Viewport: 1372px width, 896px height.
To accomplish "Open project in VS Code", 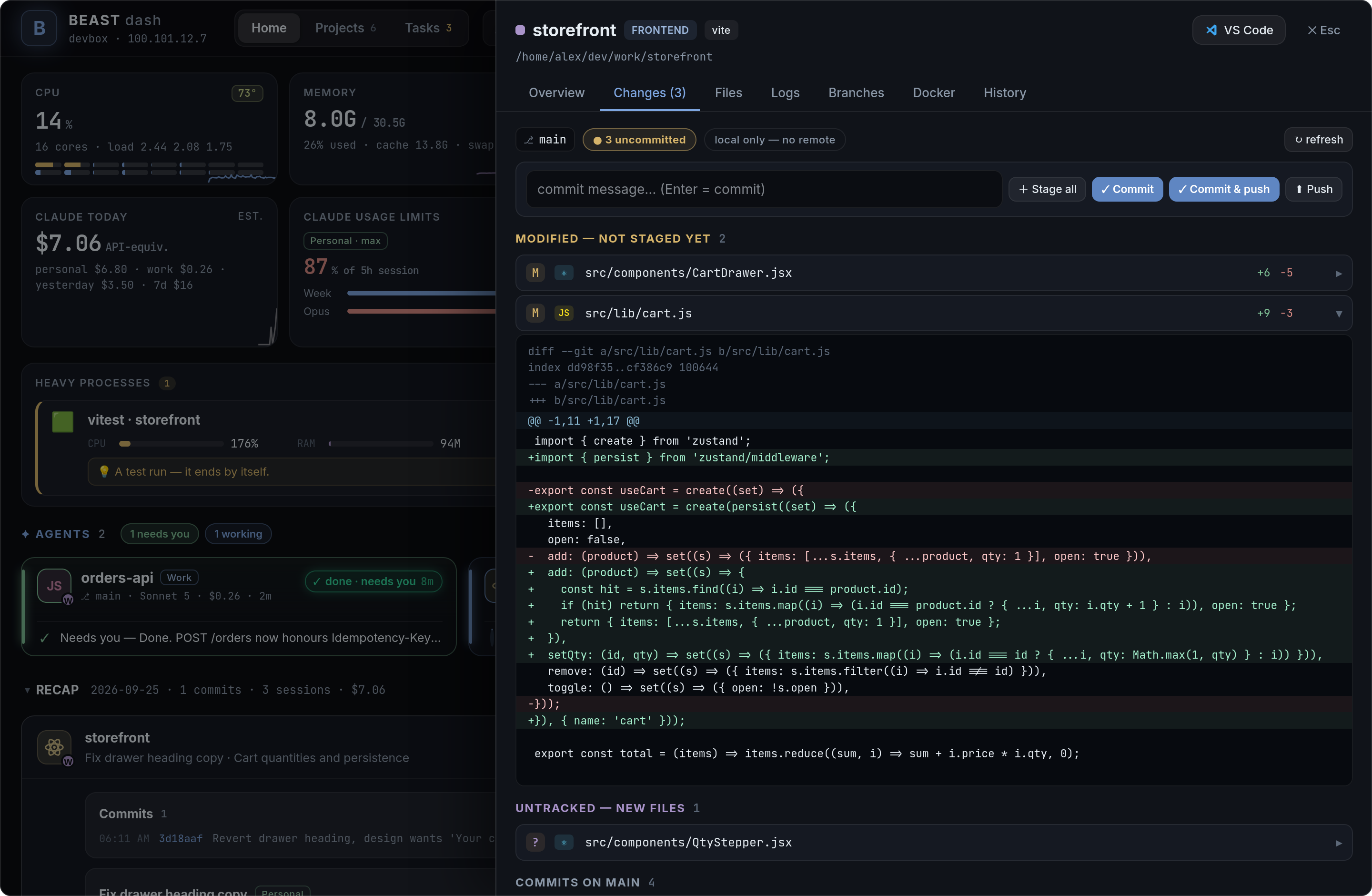I will [x=1238, y=30].
